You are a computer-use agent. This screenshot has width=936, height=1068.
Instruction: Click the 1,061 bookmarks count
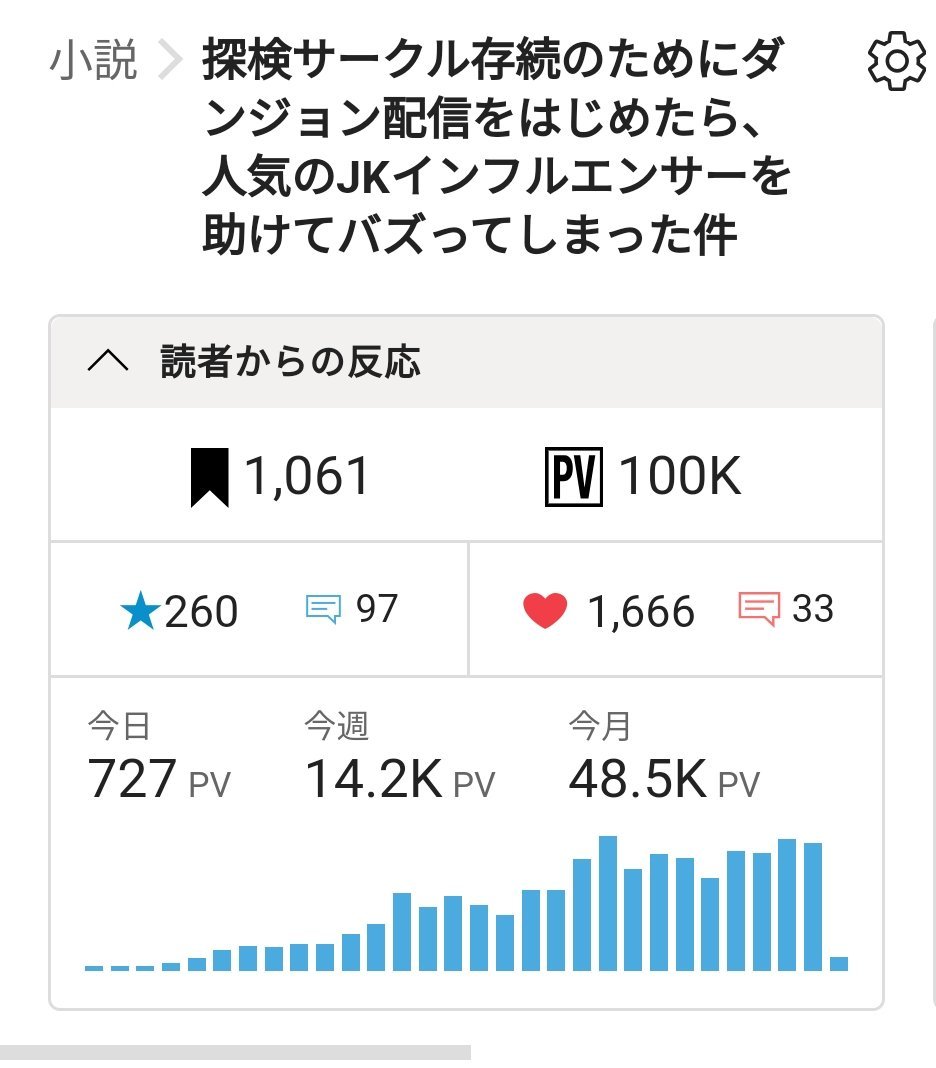point(307,477)
